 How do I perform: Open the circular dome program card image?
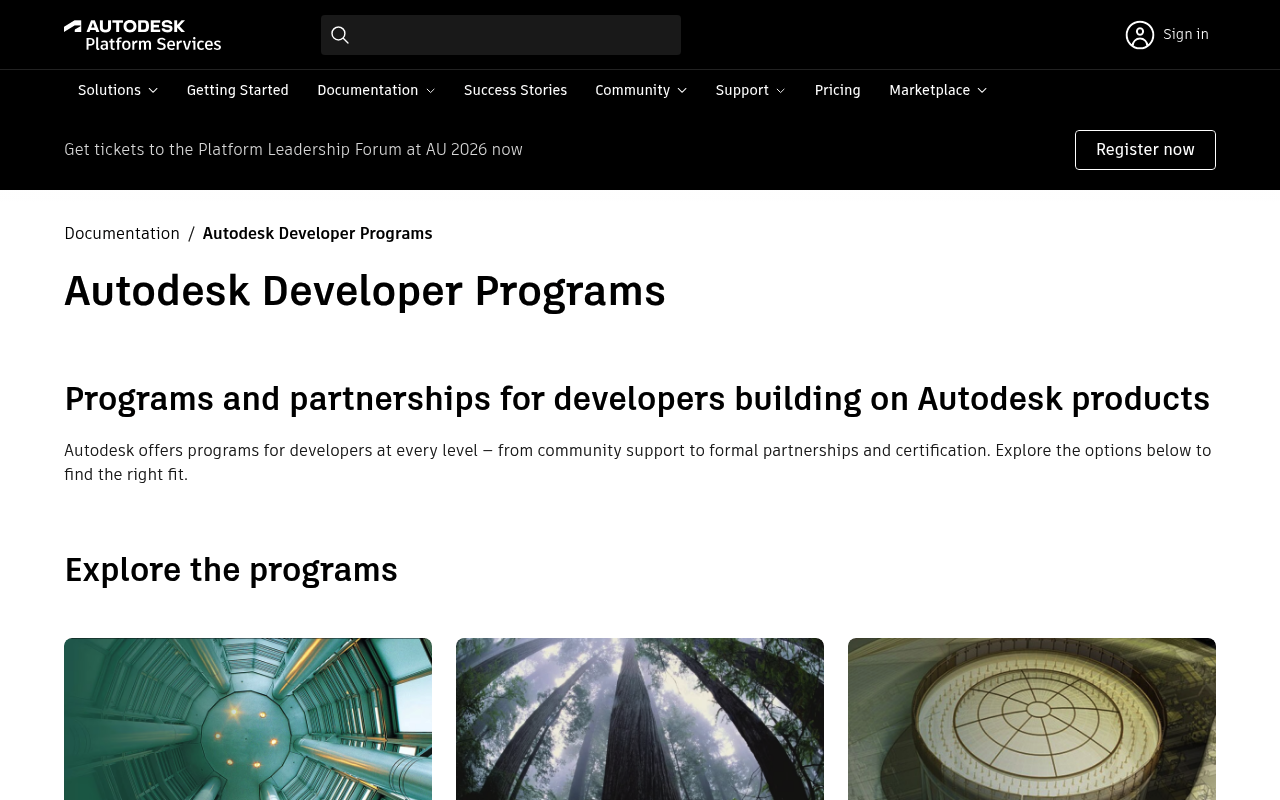[x=1032, y=719]
